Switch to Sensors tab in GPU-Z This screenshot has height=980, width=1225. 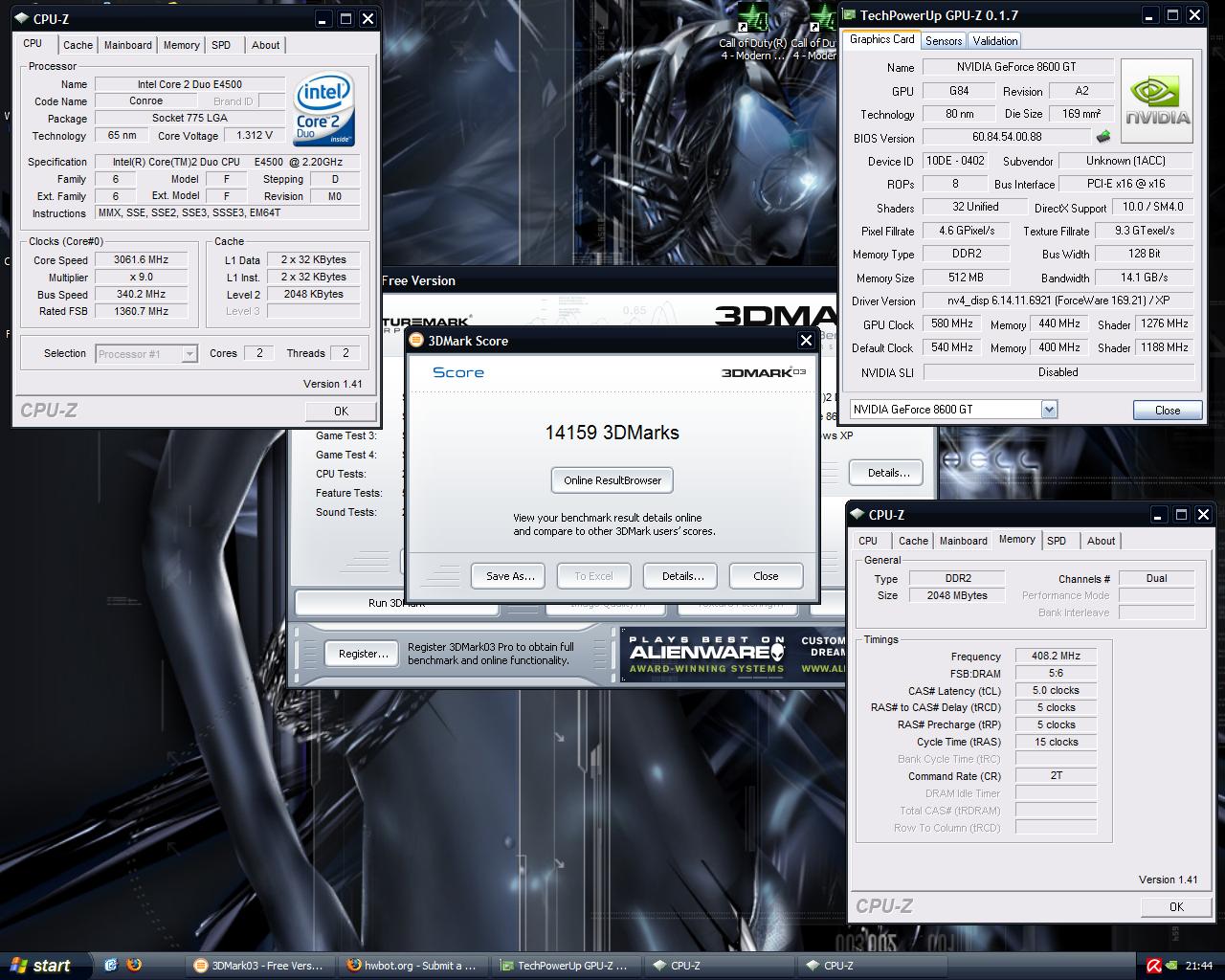coord(944,40)
